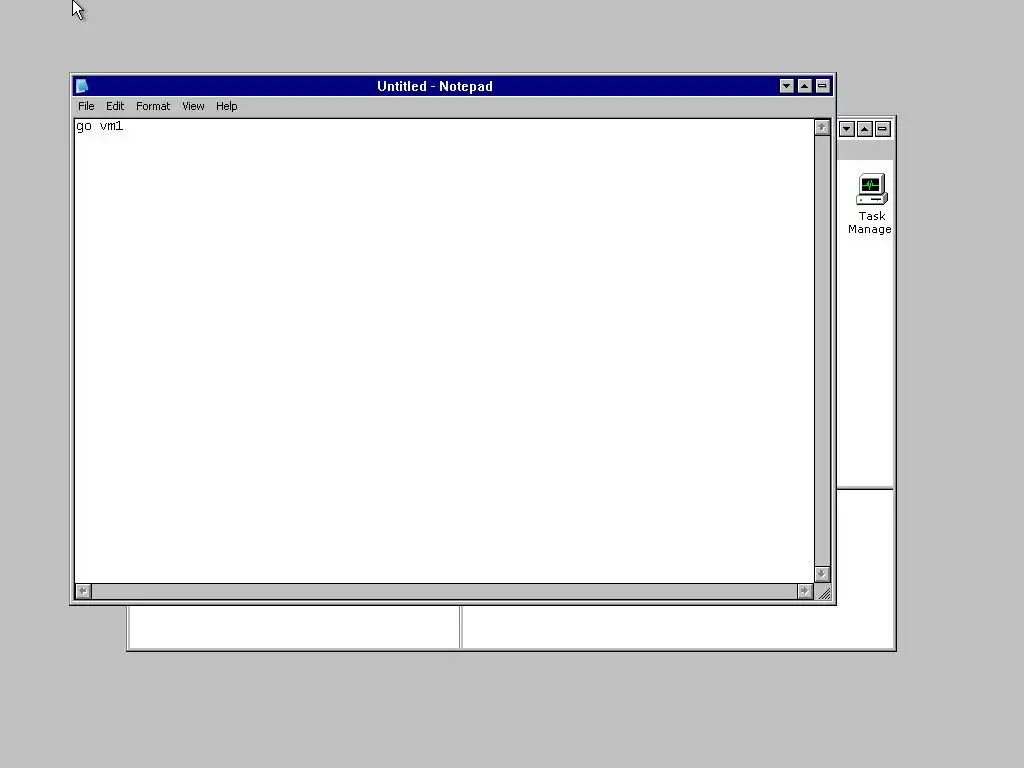The height and width of the screenshot is (768, 1024).
Task: Click the resize grip at Notepad's corner
Action: [824, 592]
